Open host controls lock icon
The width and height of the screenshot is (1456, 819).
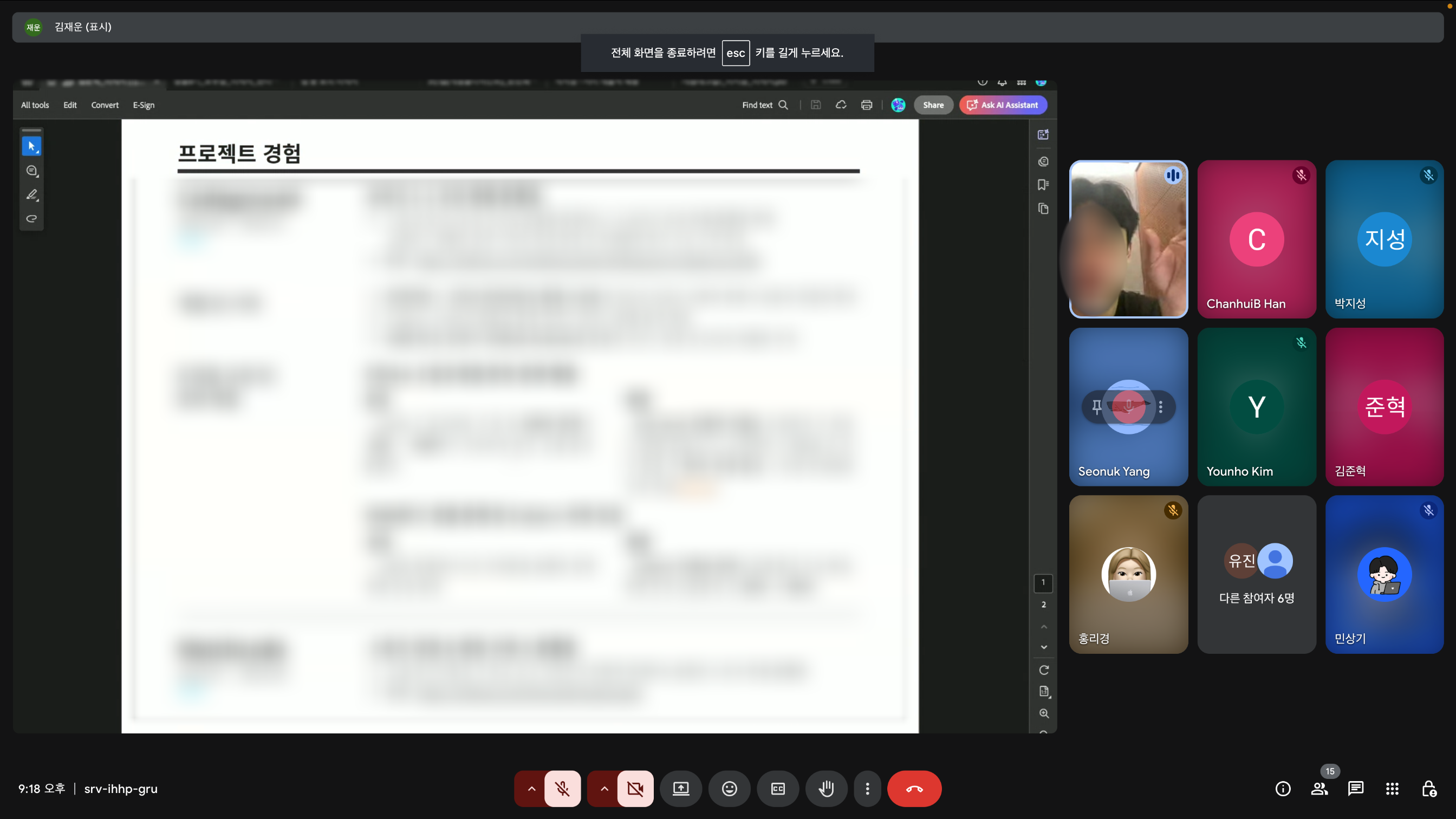click(1429, 789)
